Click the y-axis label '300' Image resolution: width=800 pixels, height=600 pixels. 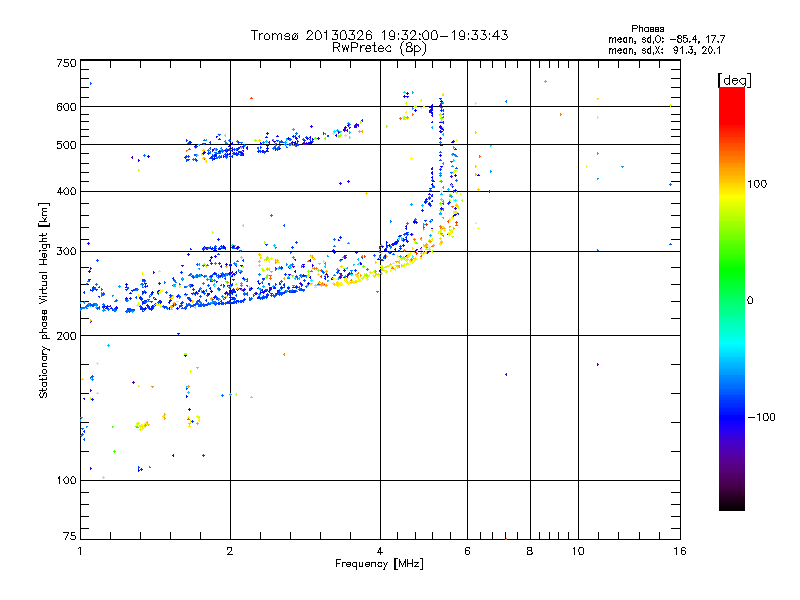pyautogui.click(x=67, y=252)
